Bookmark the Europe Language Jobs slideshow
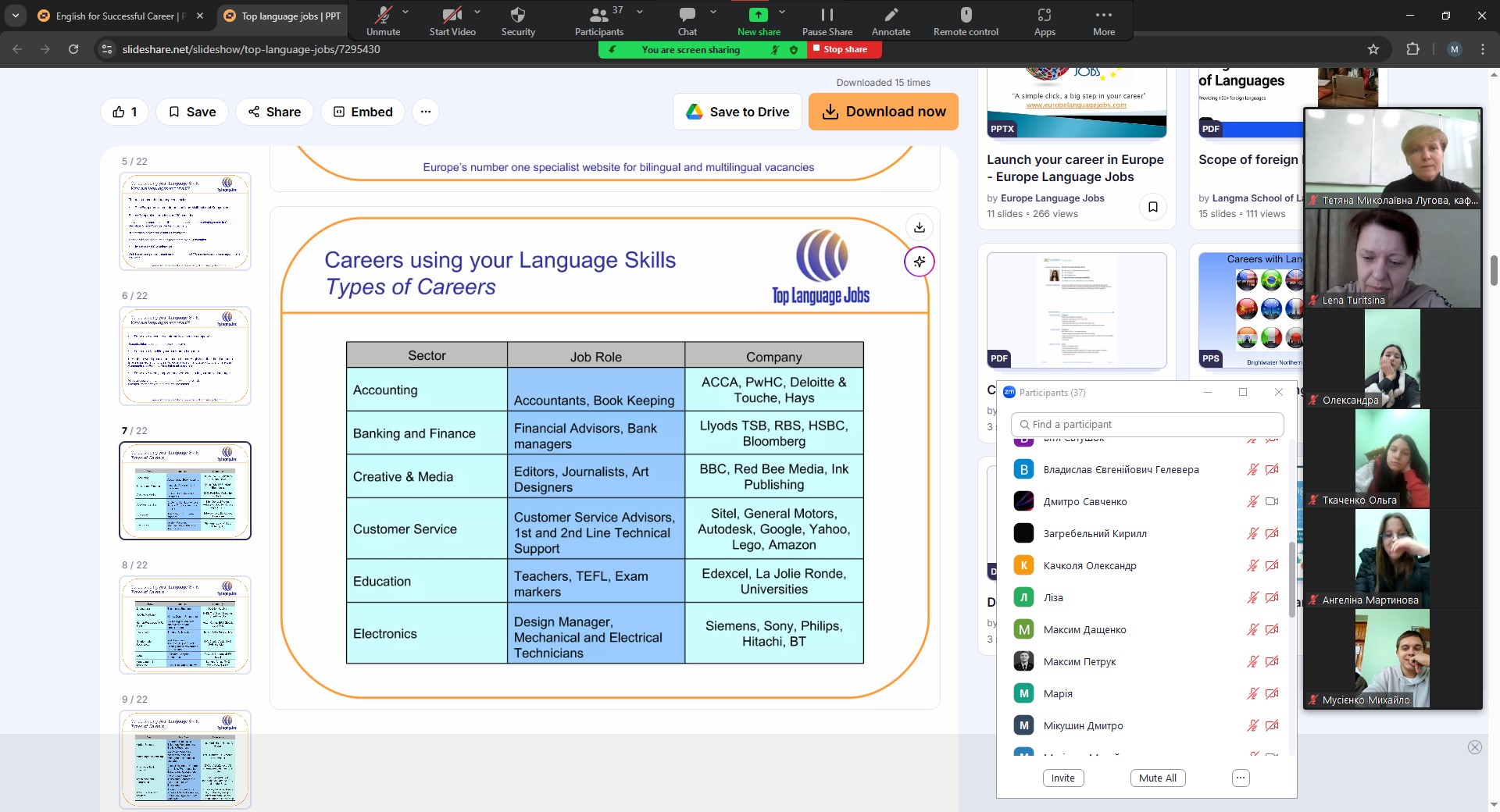Image resolution: width=1500 pixels, height=812 pixels. click(1152, 207)
